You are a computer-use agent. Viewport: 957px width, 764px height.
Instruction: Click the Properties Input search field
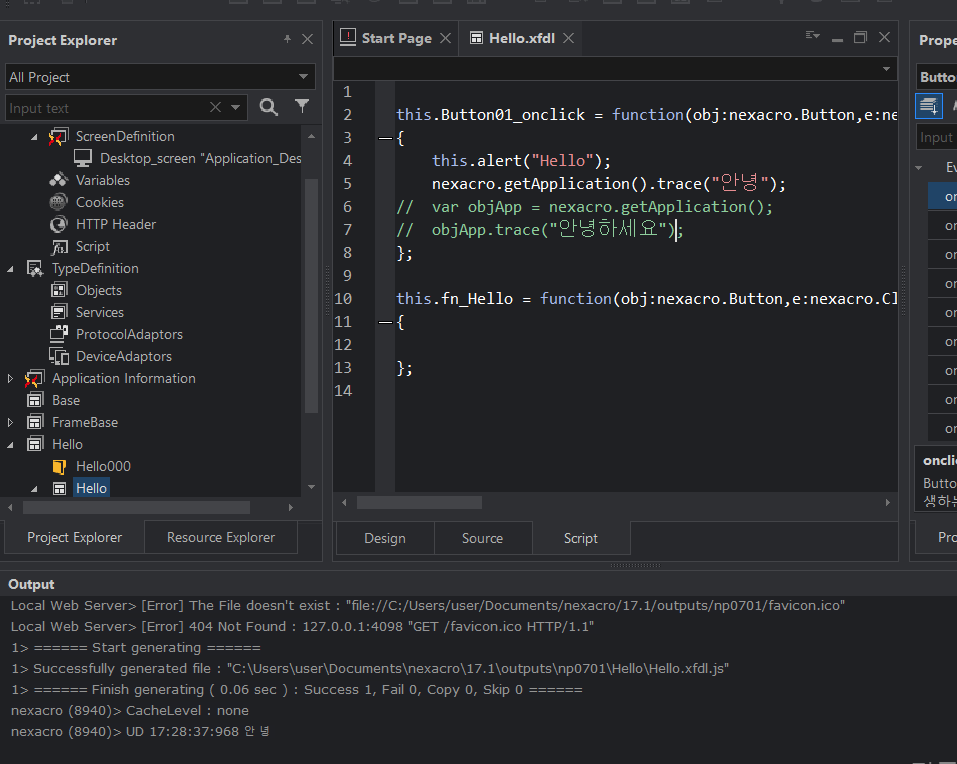coord(937,137)
